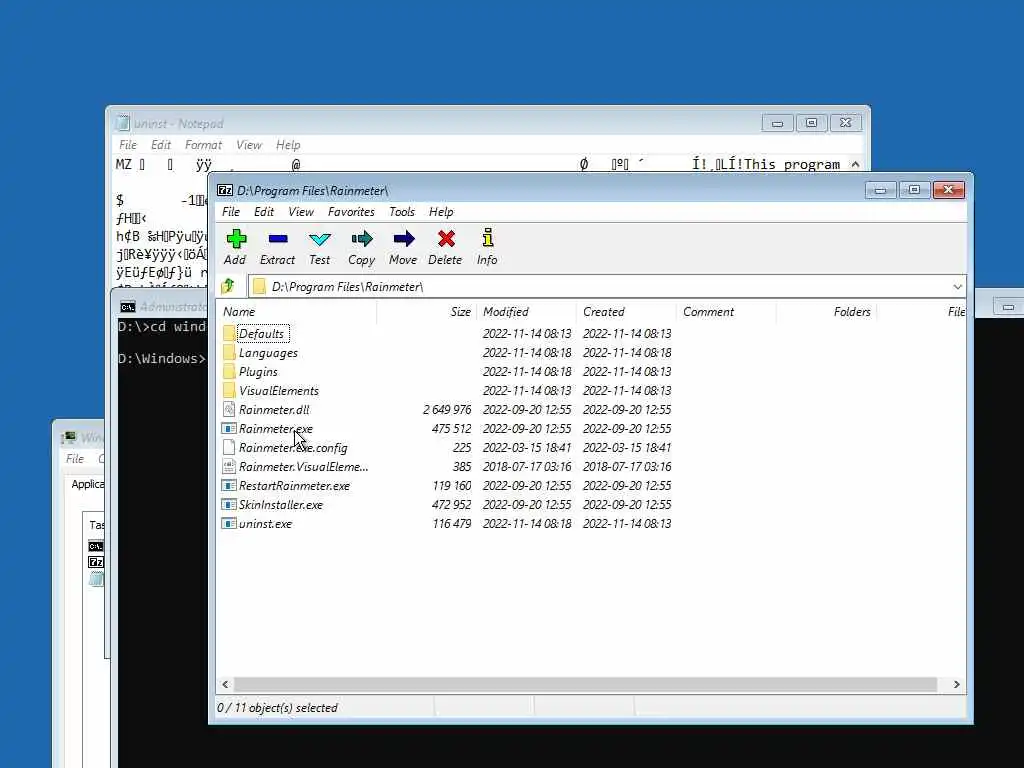1024x768 pixels.
Task: Open Notepad's Help menu
Action: click(x=288, y=145)
